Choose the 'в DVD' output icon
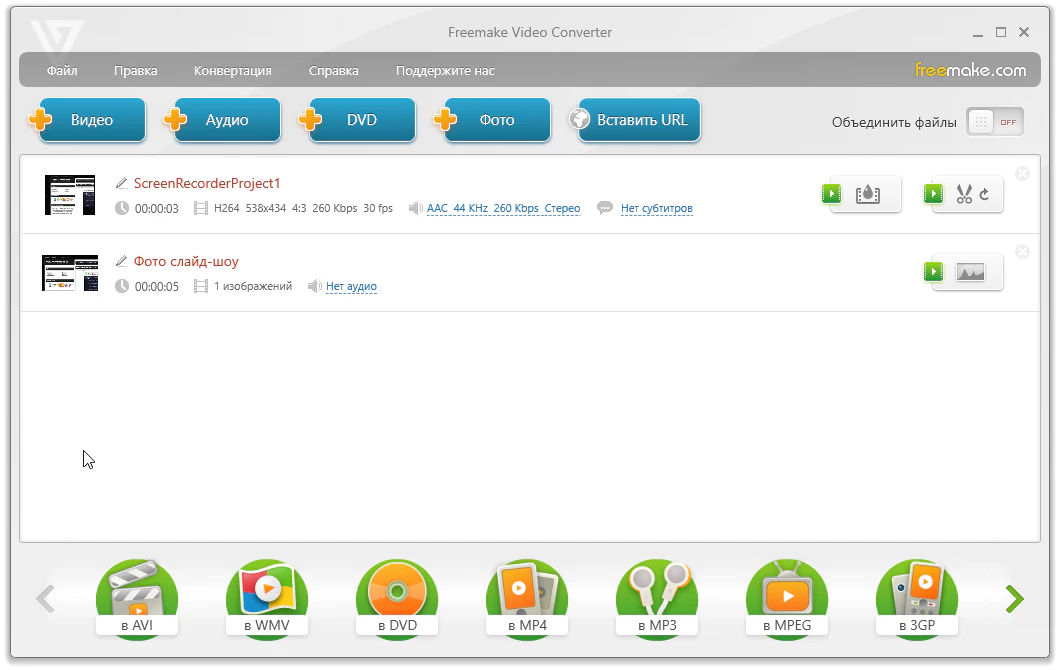The image size is (1060, 670). pyautogui.click(x=396, y=598)
